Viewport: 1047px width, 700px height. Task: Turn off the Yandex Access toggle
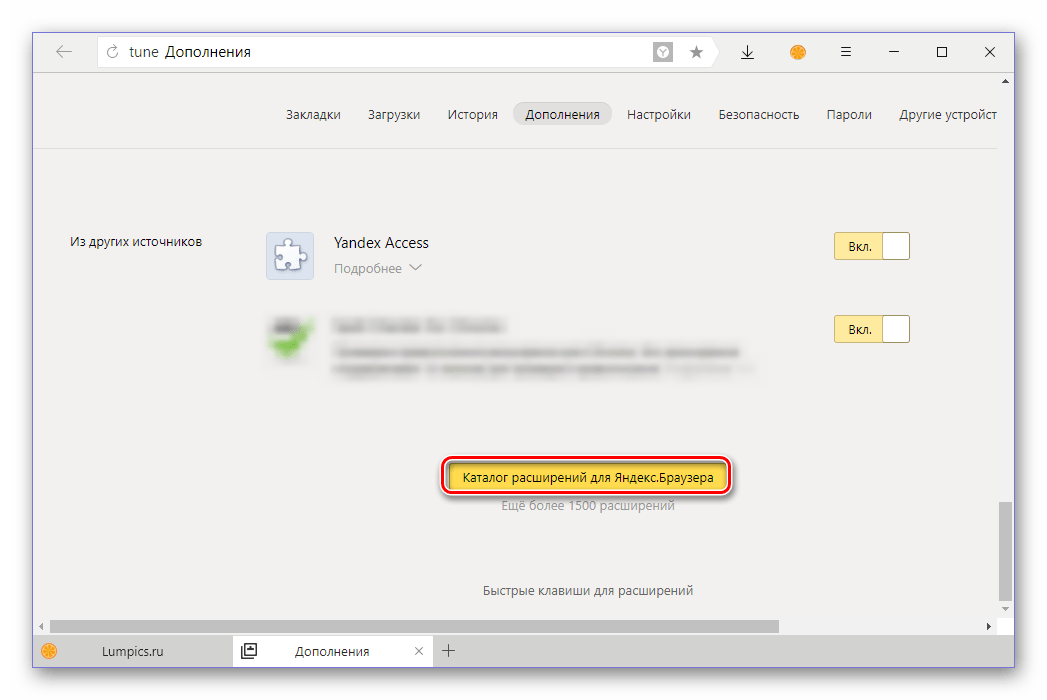tap(871, 246)
